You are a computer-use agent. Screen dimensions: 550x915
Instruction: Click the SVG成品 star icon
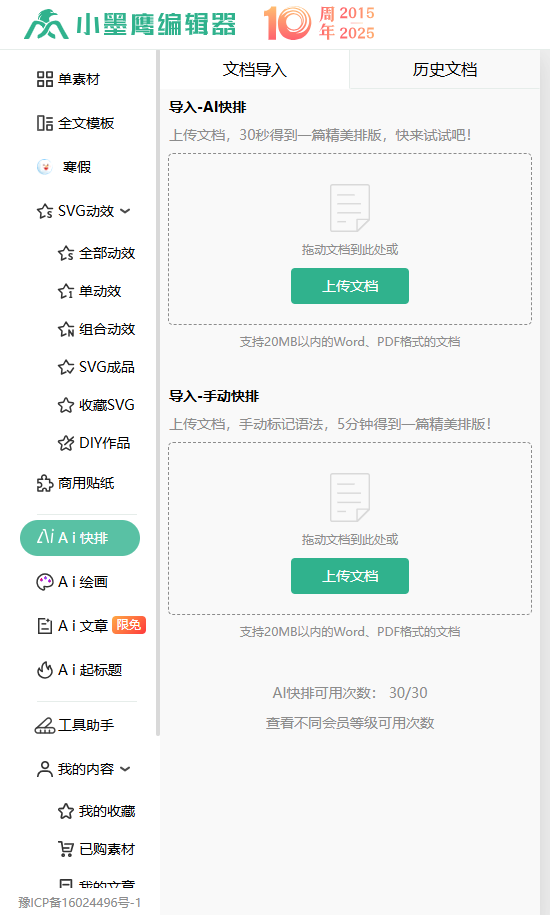pos(66,367)
